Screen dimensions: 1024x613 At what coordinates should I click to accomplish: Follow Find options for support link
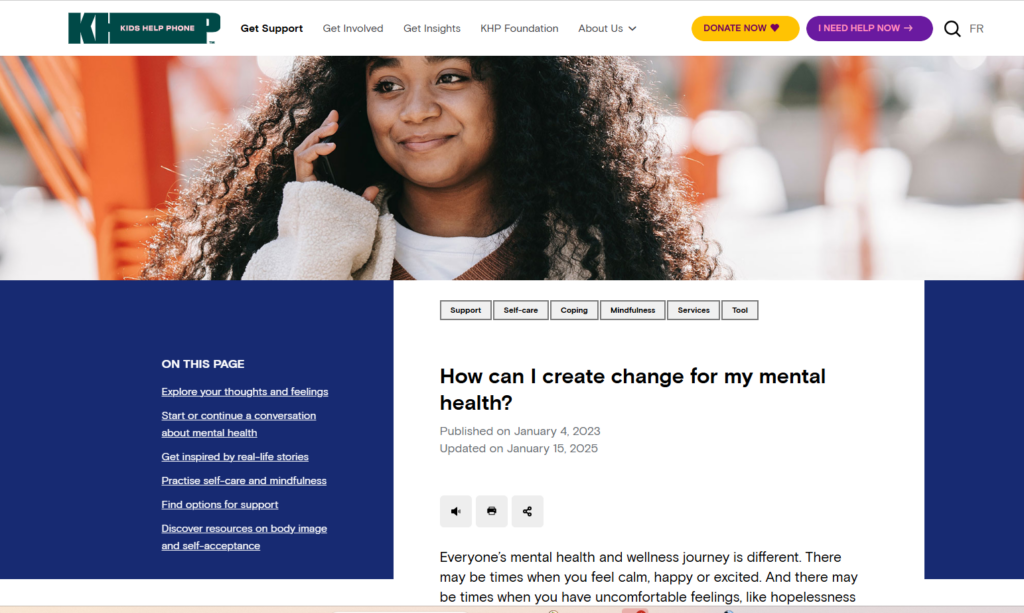click(x=220, y=505)
